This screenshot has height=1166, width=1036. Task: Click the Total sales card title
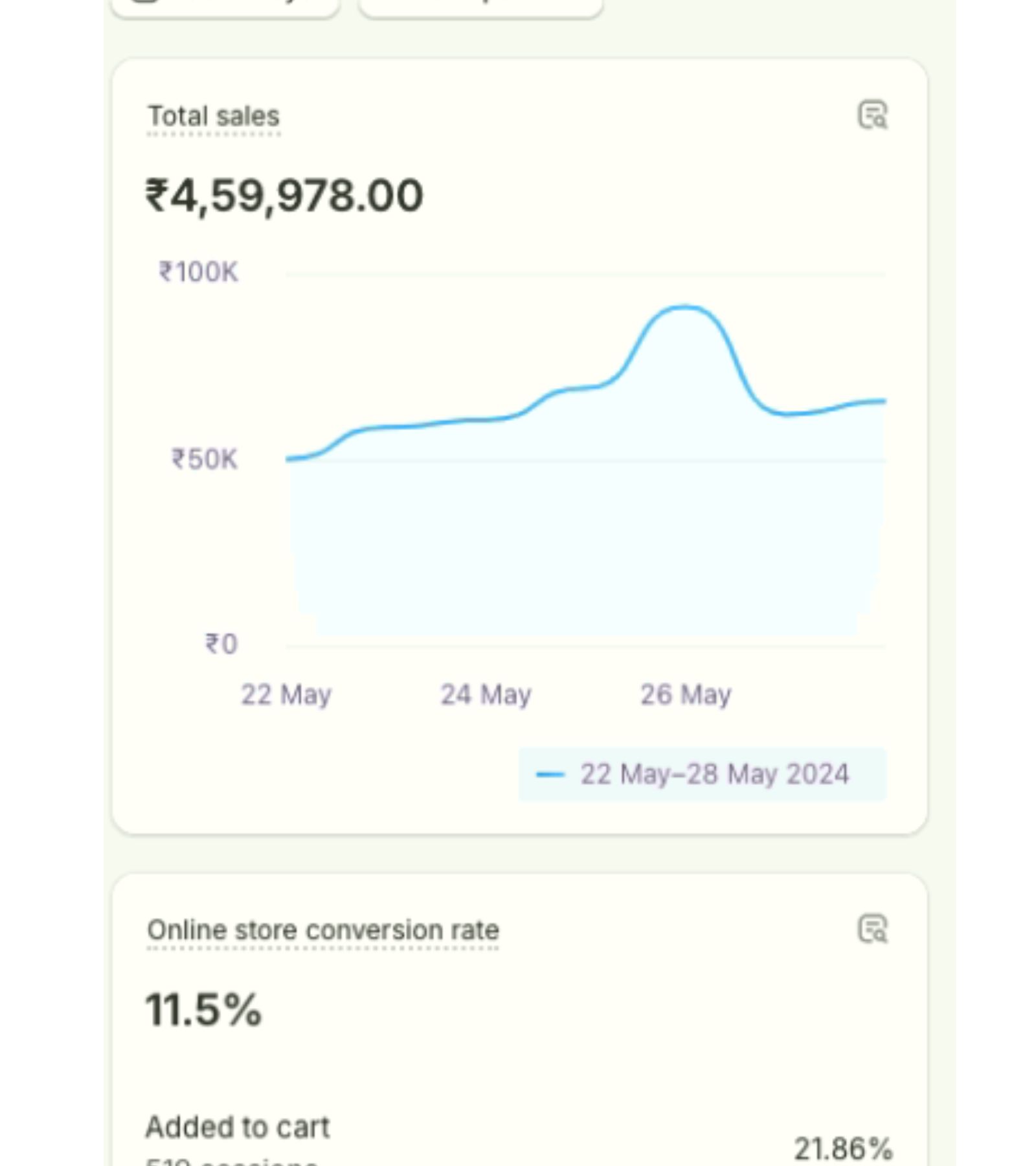coord(214,117)
